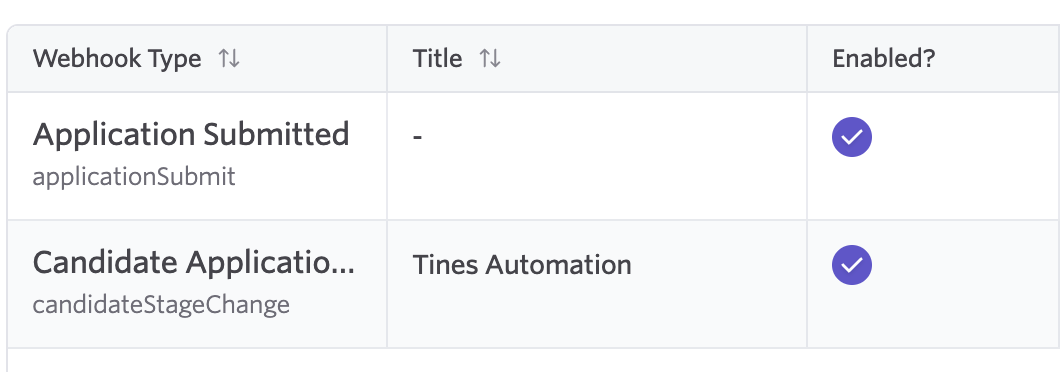Sort by Webhook Type arrows icon

pyautogui.click(x=229, y=59)
